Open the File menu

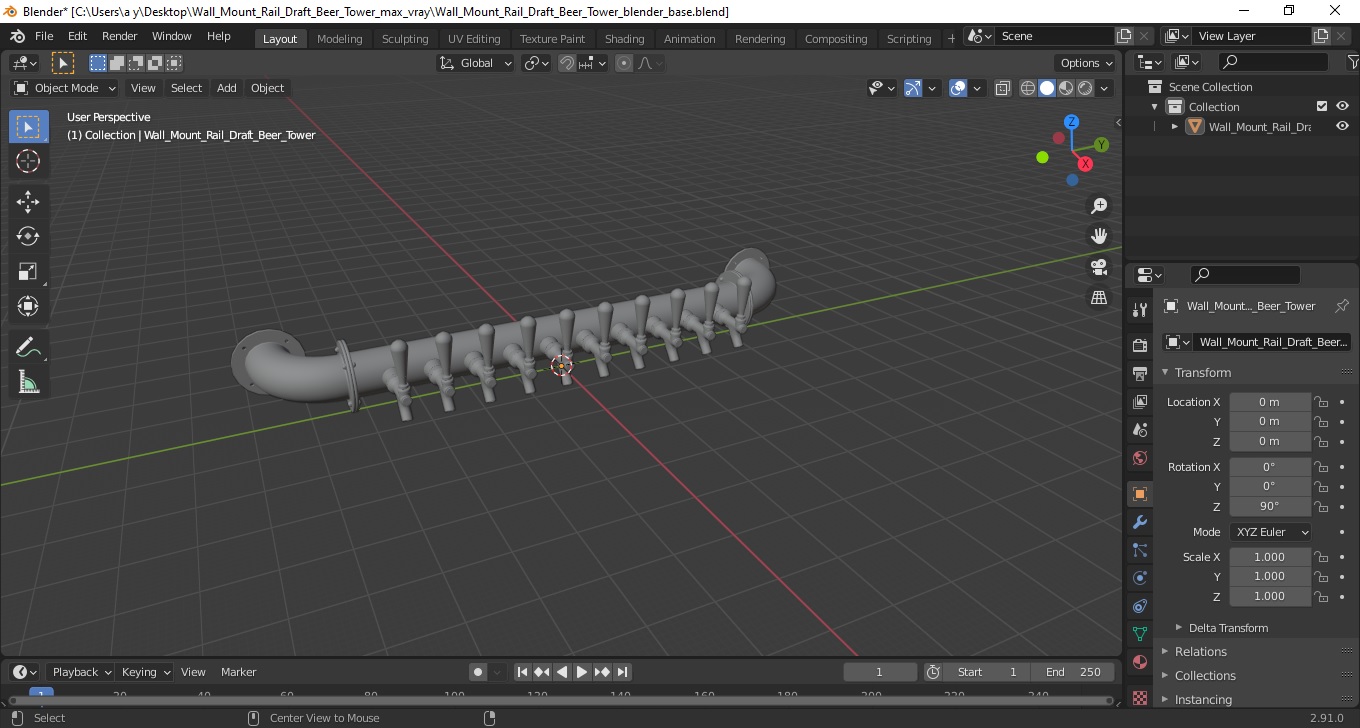point(44,36)
